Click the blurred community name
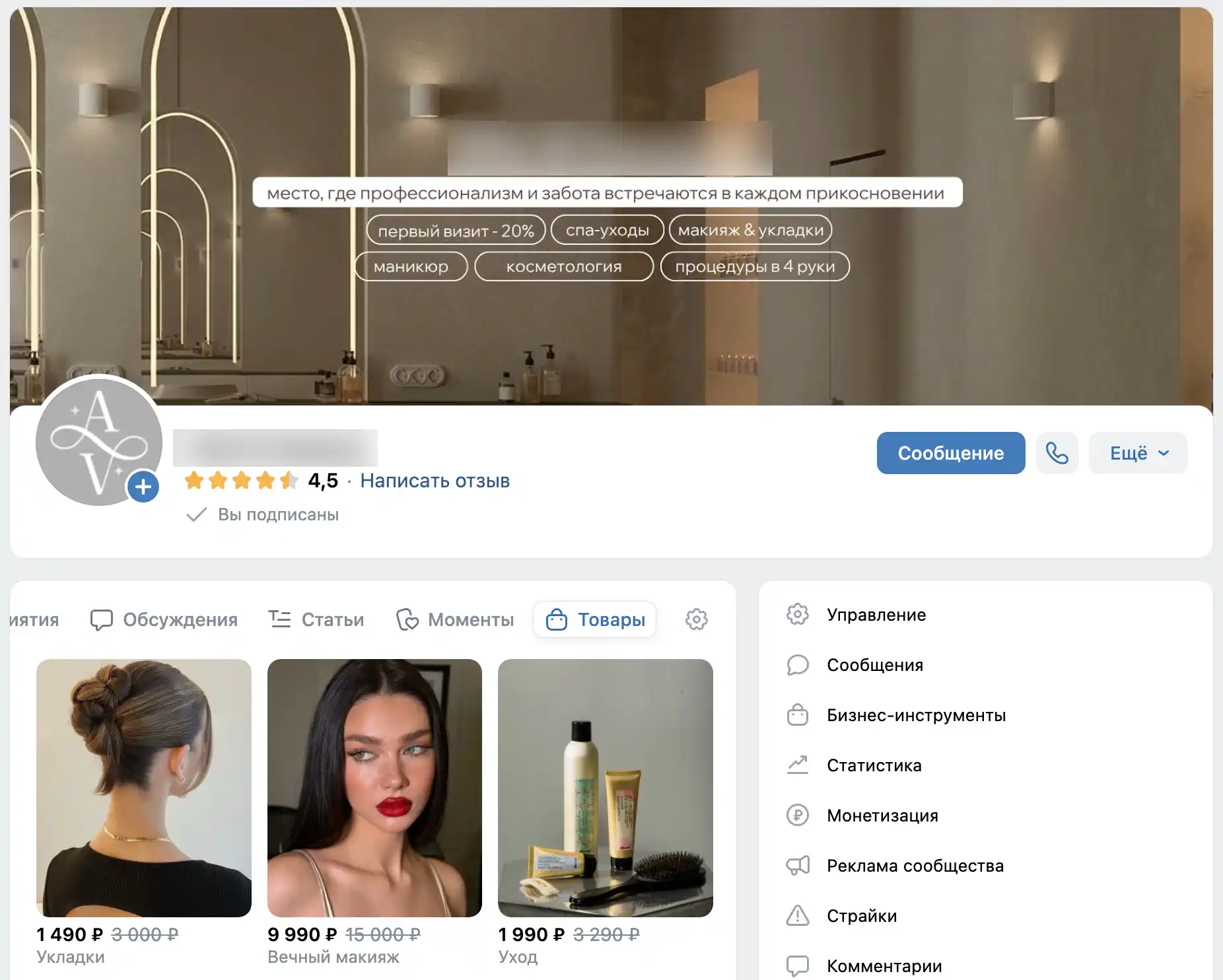 (275, 448)
